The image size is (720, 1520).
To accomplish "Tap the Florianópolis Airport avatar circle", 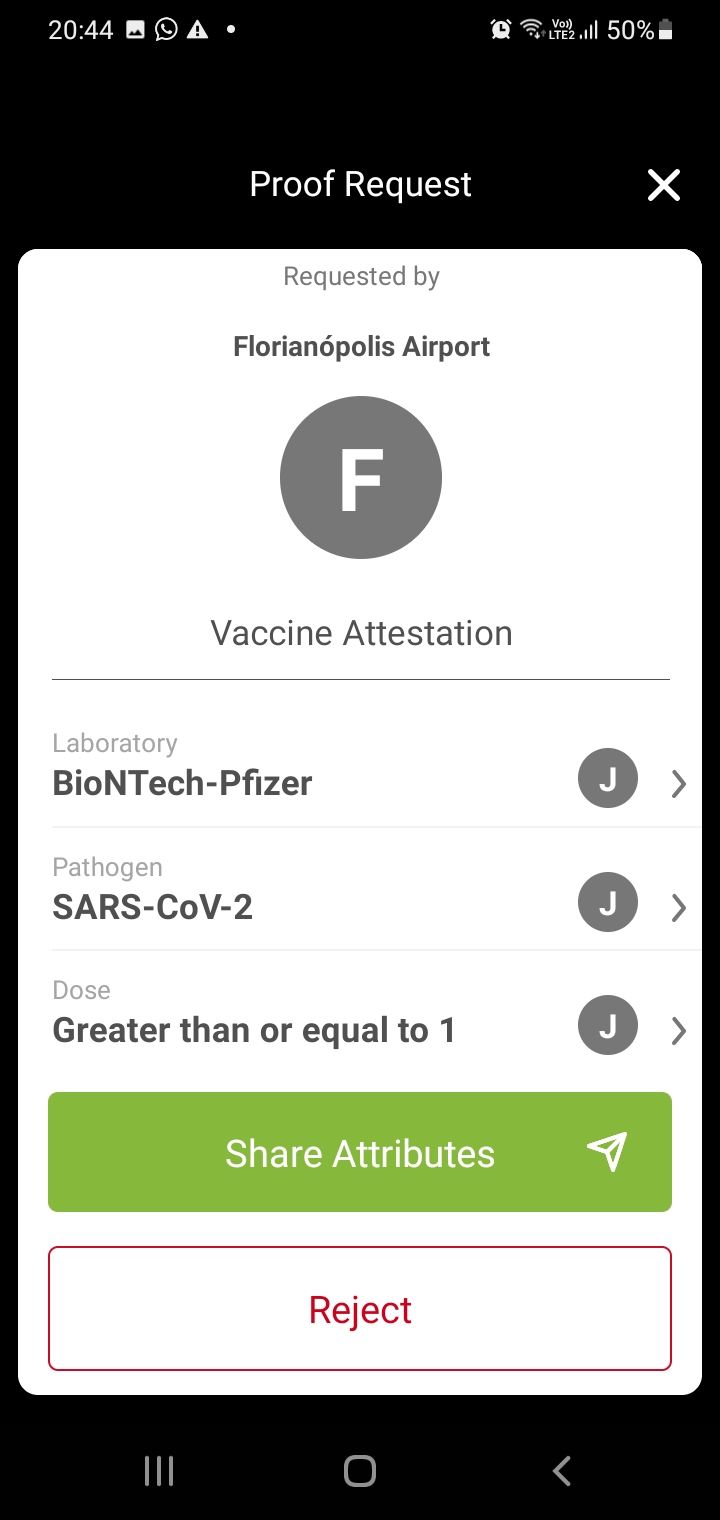I will [361, 476].
